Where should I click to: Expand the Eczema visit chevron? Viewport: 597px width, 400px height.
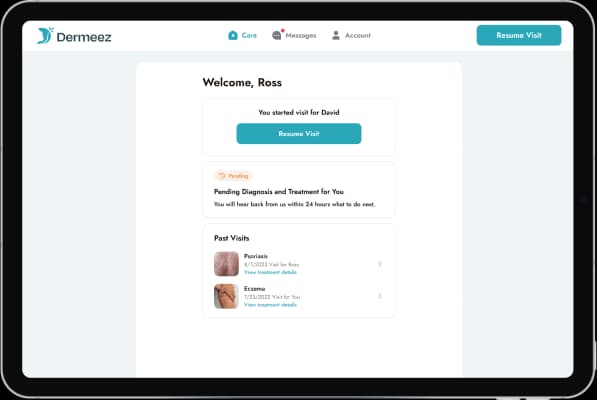tap(380, 296)
